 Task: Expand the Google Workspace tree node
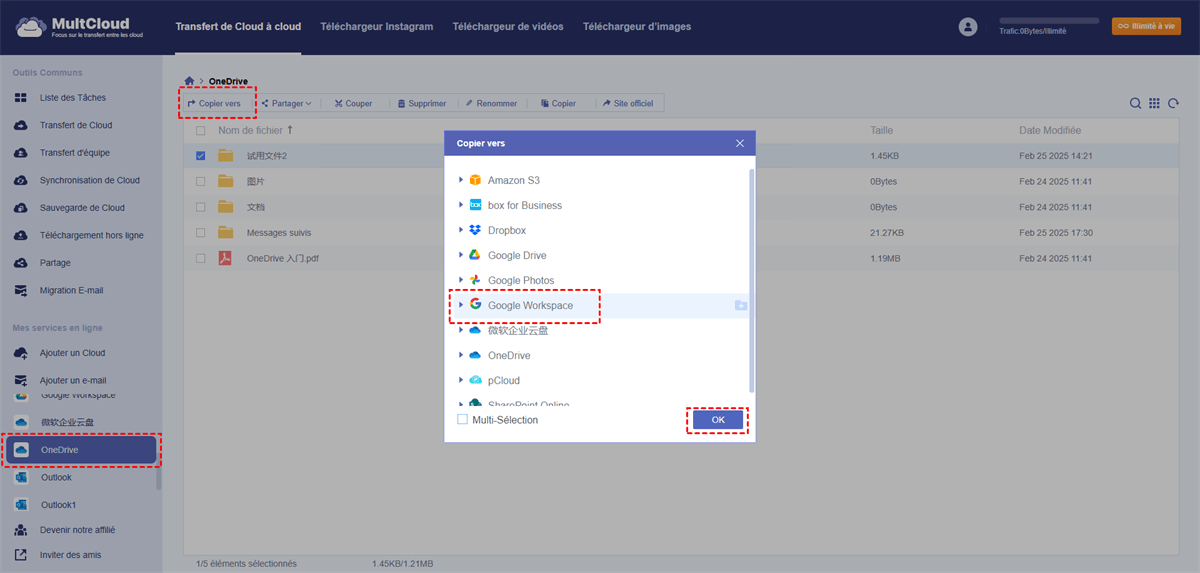pyautogui.click(x=461, y=305)
